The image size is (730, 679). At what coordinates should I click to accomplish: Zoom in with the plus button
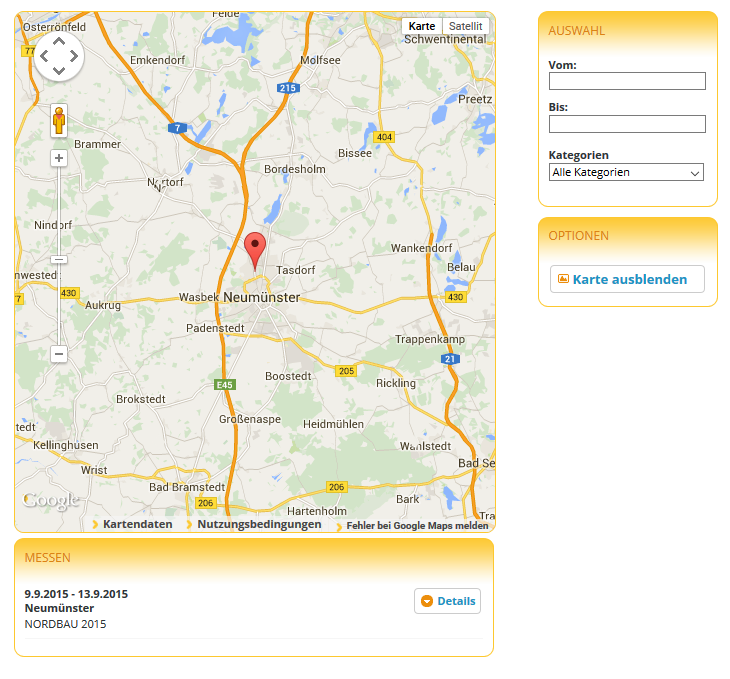point(59,158)
